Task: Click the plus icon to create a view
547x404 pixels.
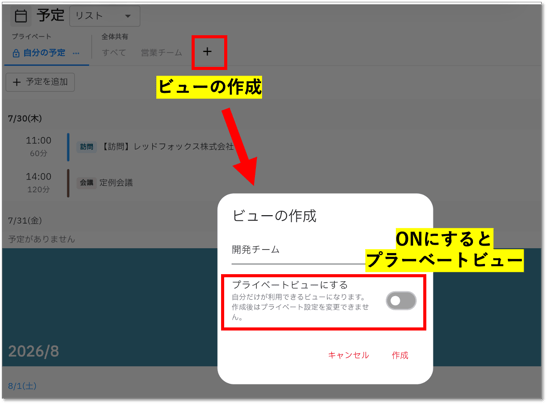Action: (208, 52)
